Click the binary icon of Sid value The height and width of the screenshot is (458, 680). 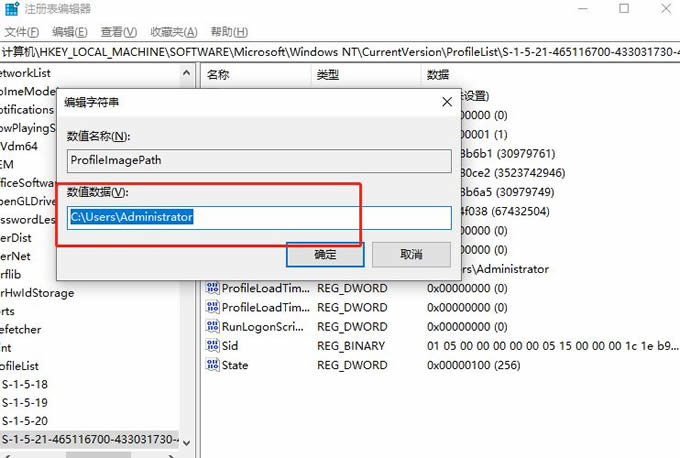pos(212,346)
